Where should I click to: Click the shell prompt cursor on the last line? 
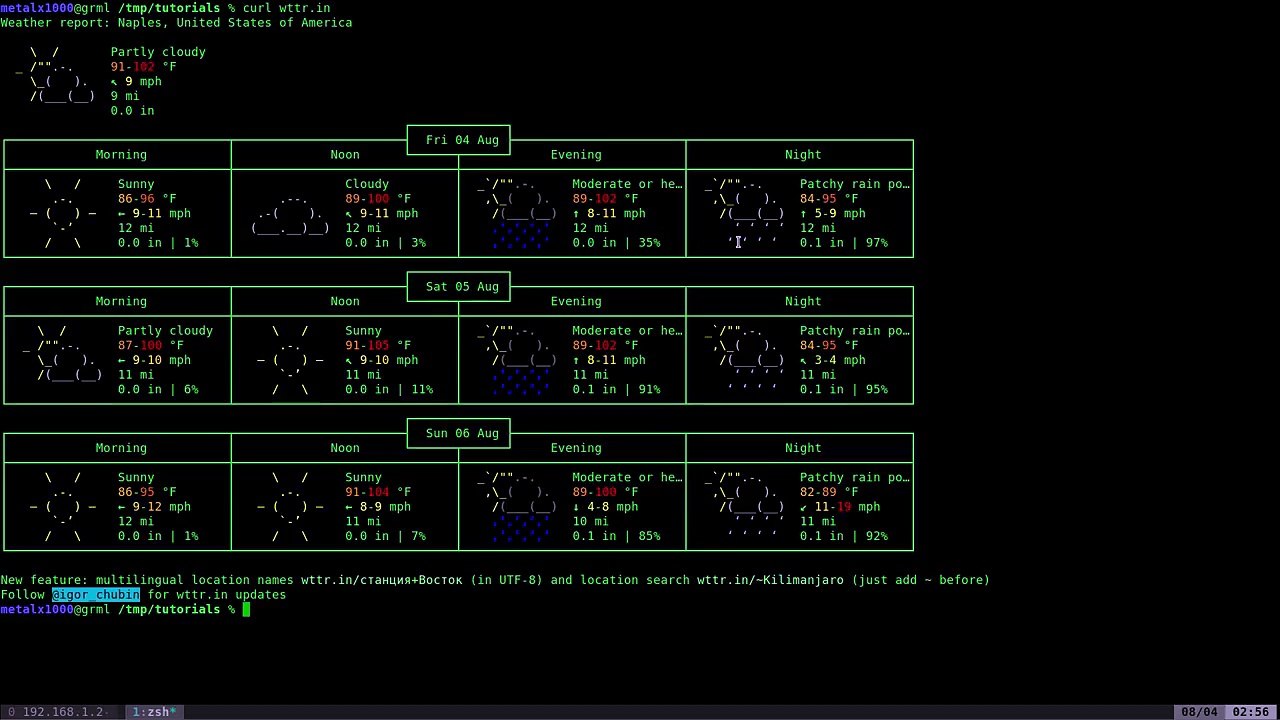(x=246, y=609)
